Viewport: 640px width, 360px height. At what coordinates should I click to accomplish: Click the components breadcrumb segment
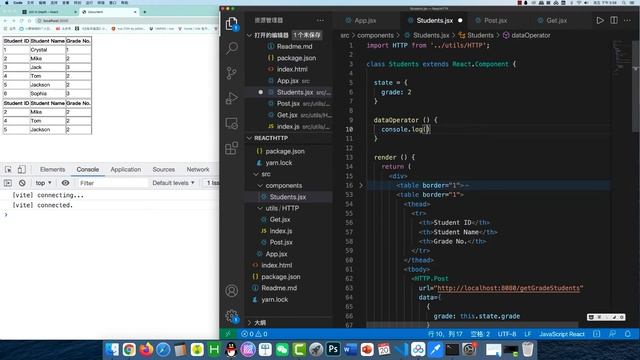point(375,36)
